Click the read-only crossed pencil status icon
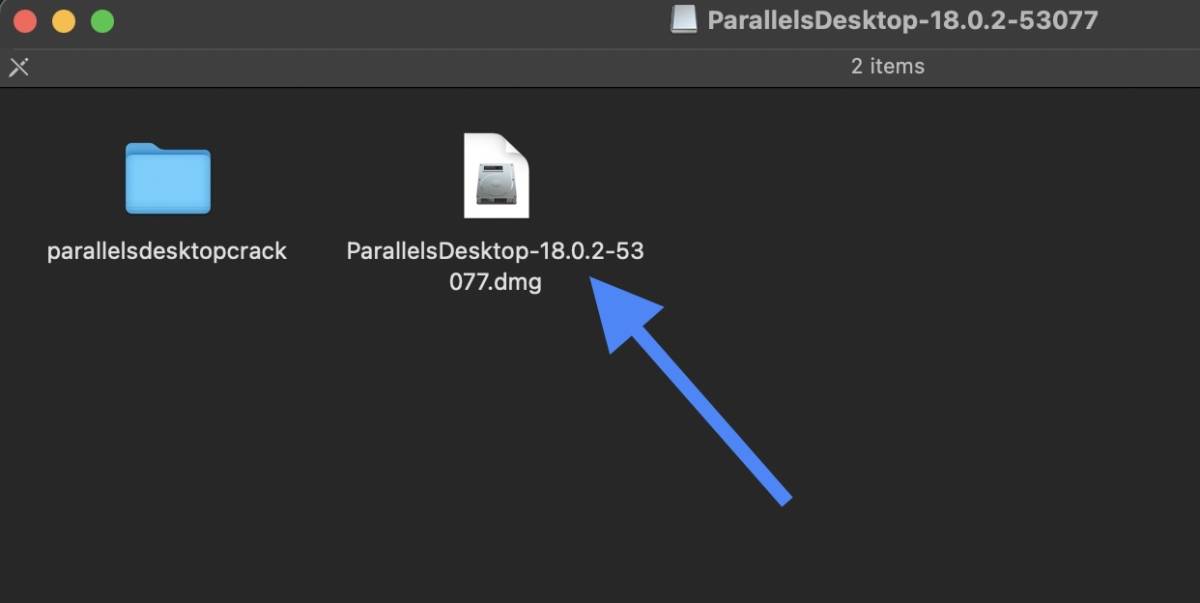 pos(19,67)
